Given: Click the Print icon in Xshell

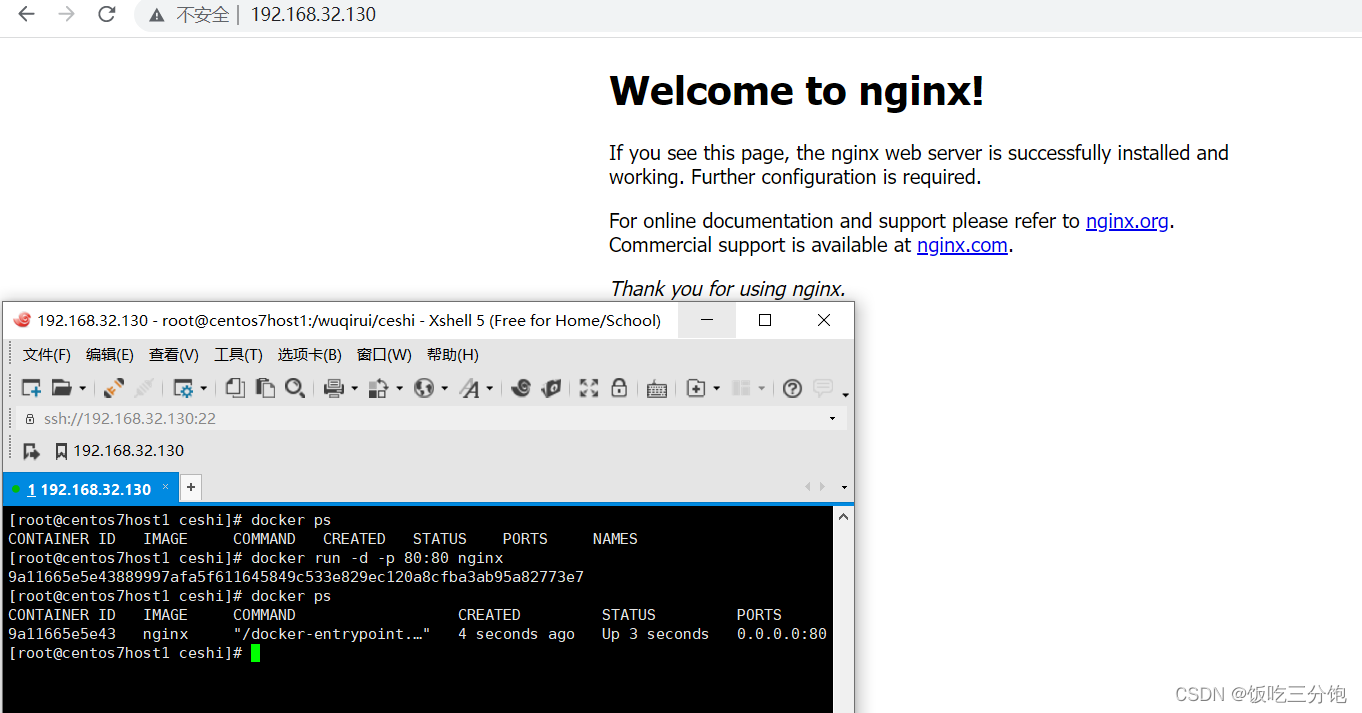Looking at the screenshot, I should pyautogui.click(x=334, y=388).
